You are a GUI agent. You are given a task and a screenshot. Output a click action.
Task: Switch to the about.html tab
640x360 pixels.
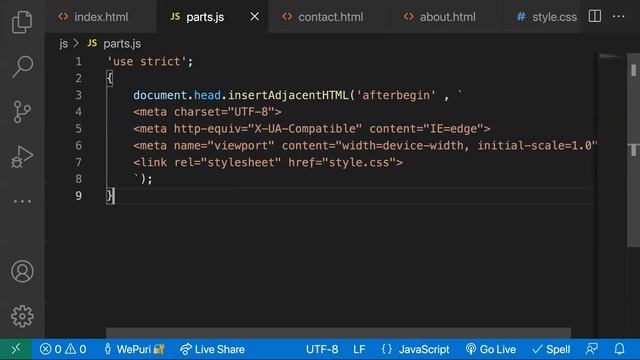(447, 17)
